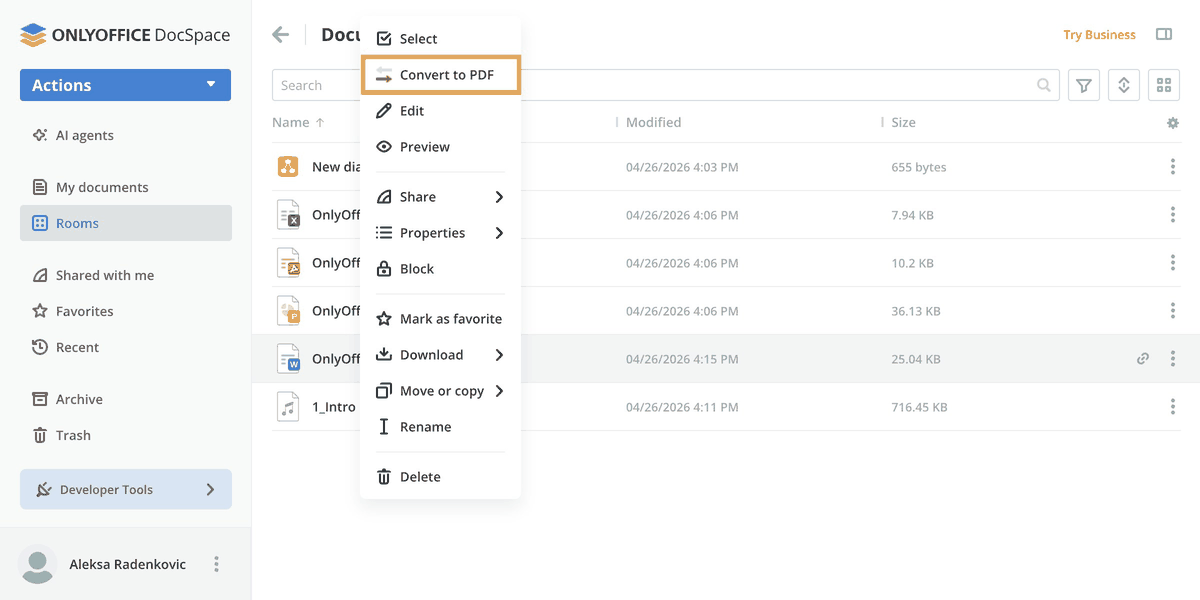Click the 04/26/2026 4:03 PM date
Image resolution: width=1200 pixels, height=600 pixels.
click(682, 167)
